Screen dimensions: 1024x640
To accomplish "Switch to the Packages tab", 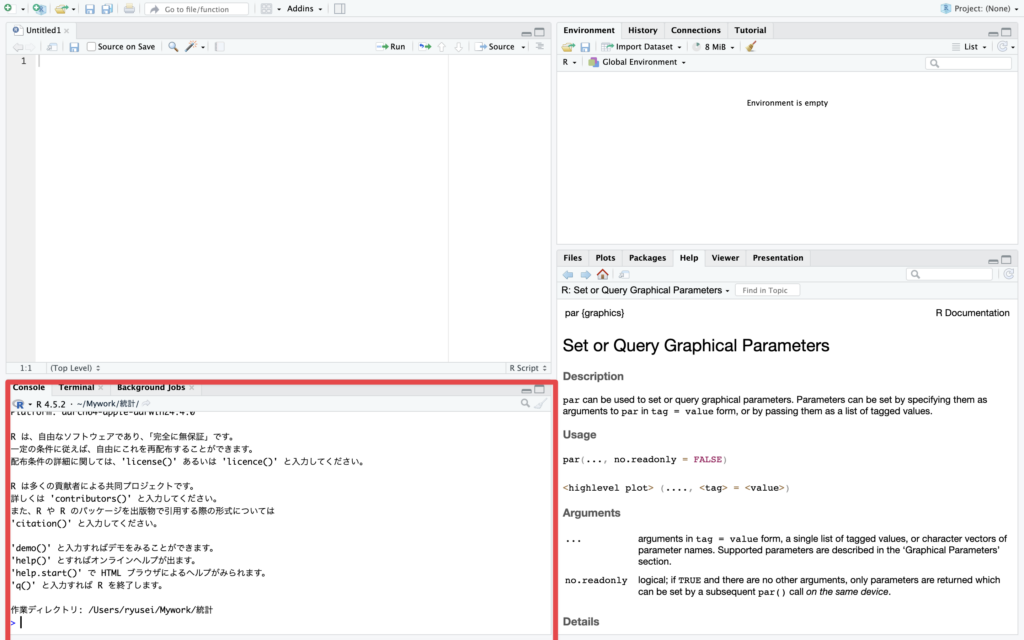I will tap(647, 258).
